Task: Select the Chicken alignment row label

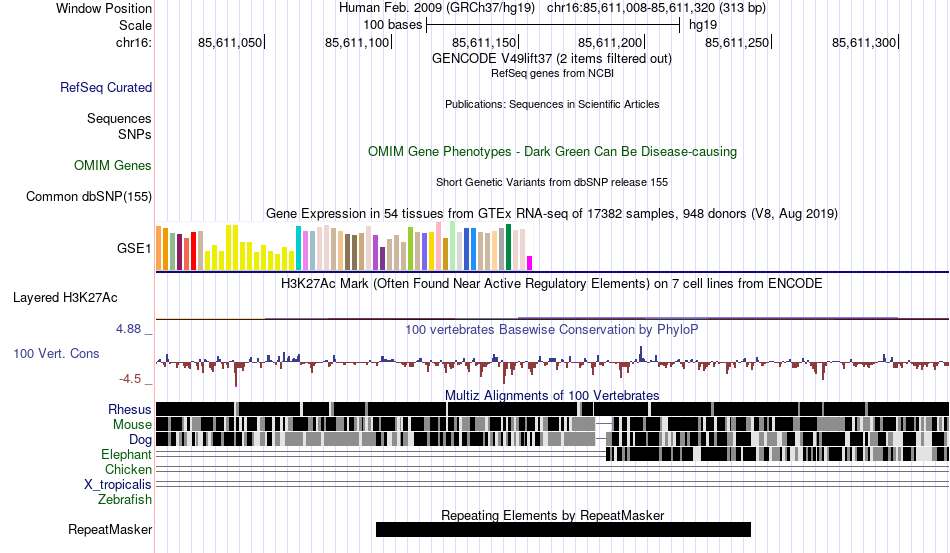Action: coord(128,469)
